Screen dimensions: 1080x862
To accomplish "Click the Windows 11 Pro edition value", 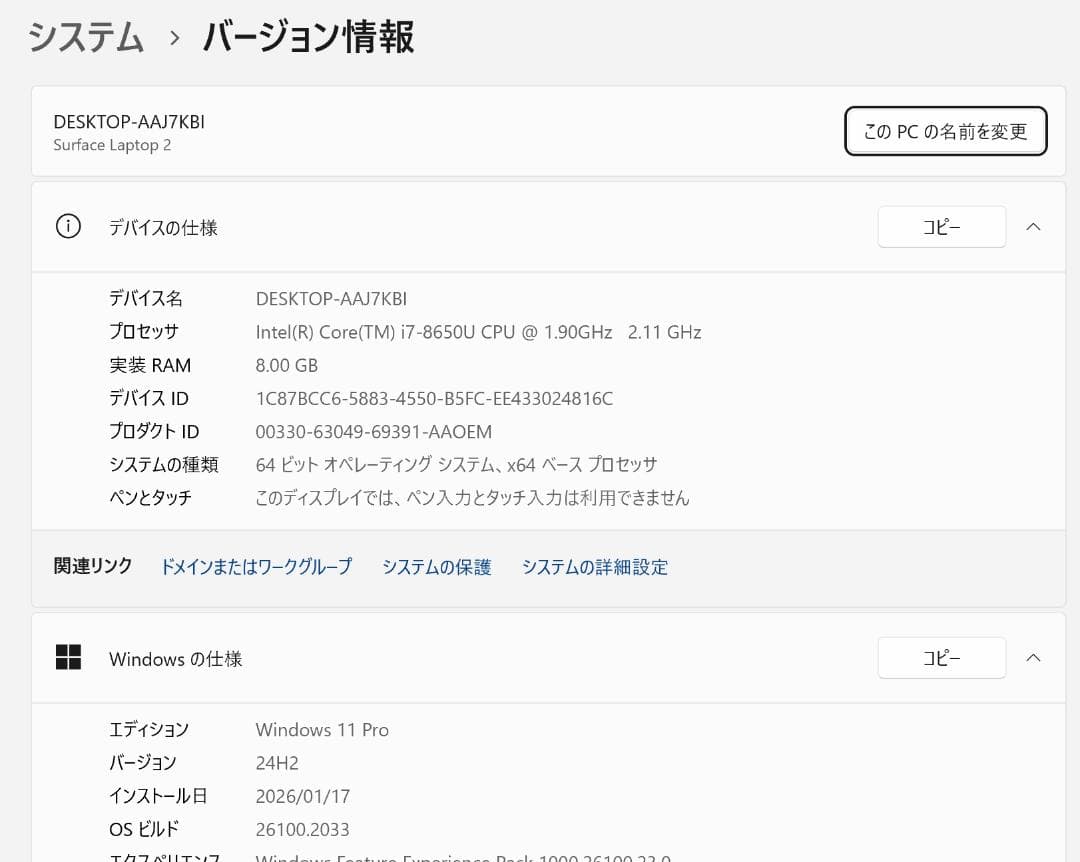I will pyautogui.click(x=322, y=729).
